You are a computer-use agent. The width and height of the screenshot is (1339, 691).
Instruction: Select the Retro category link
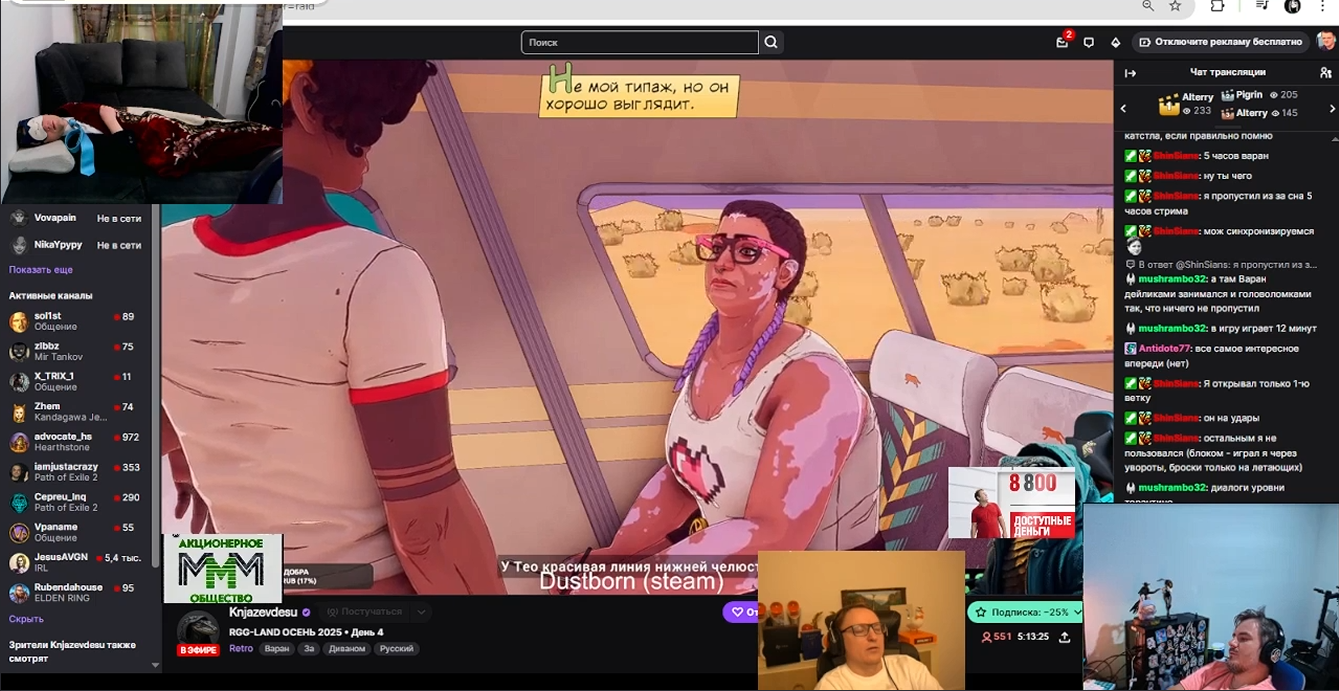241,648
